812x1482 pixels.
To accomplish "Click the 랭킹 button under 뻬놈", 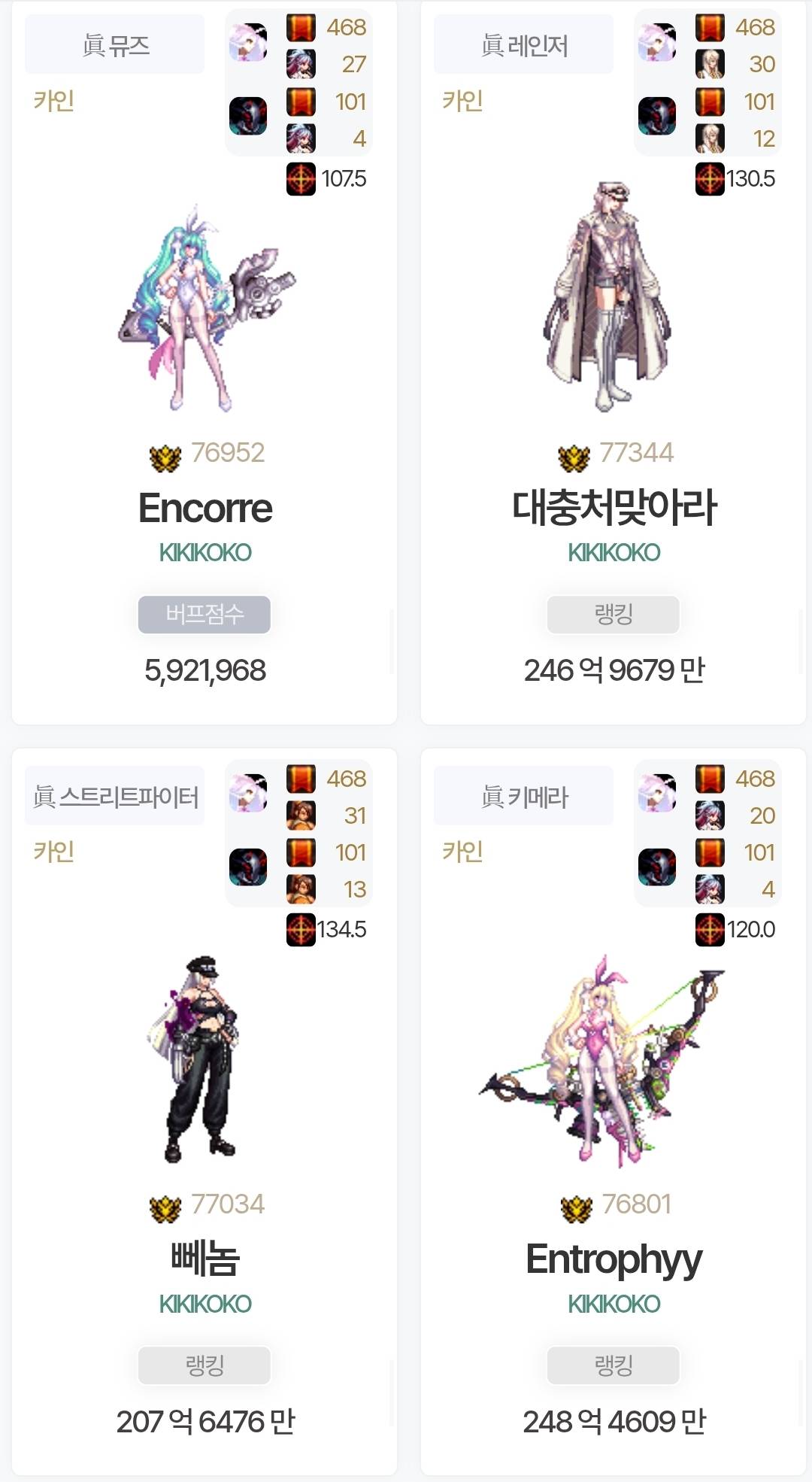I will pos(205,1365).
